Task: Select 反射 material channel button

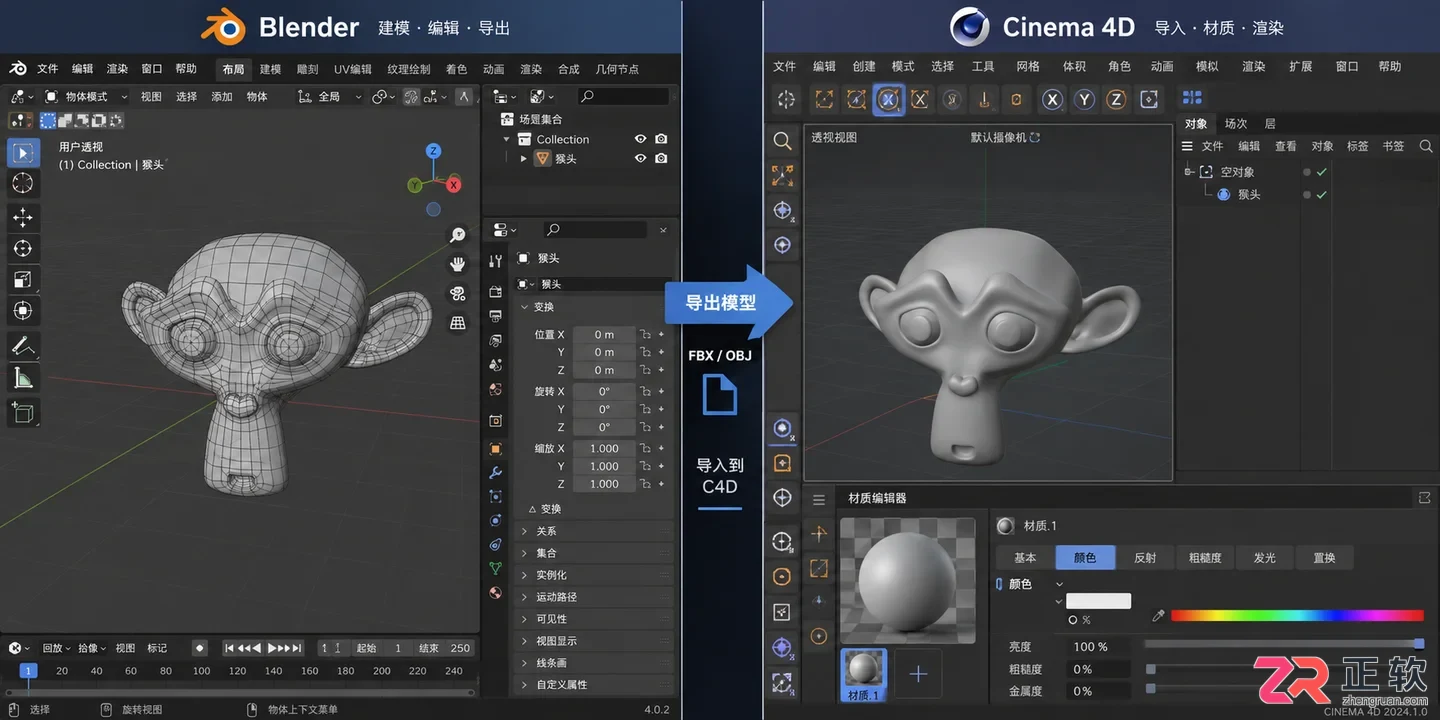Action: 1145,558
